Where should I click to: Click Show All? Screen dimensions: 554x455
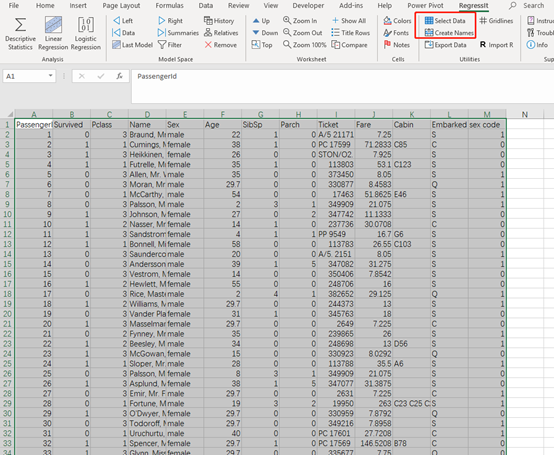click(349, 21)
